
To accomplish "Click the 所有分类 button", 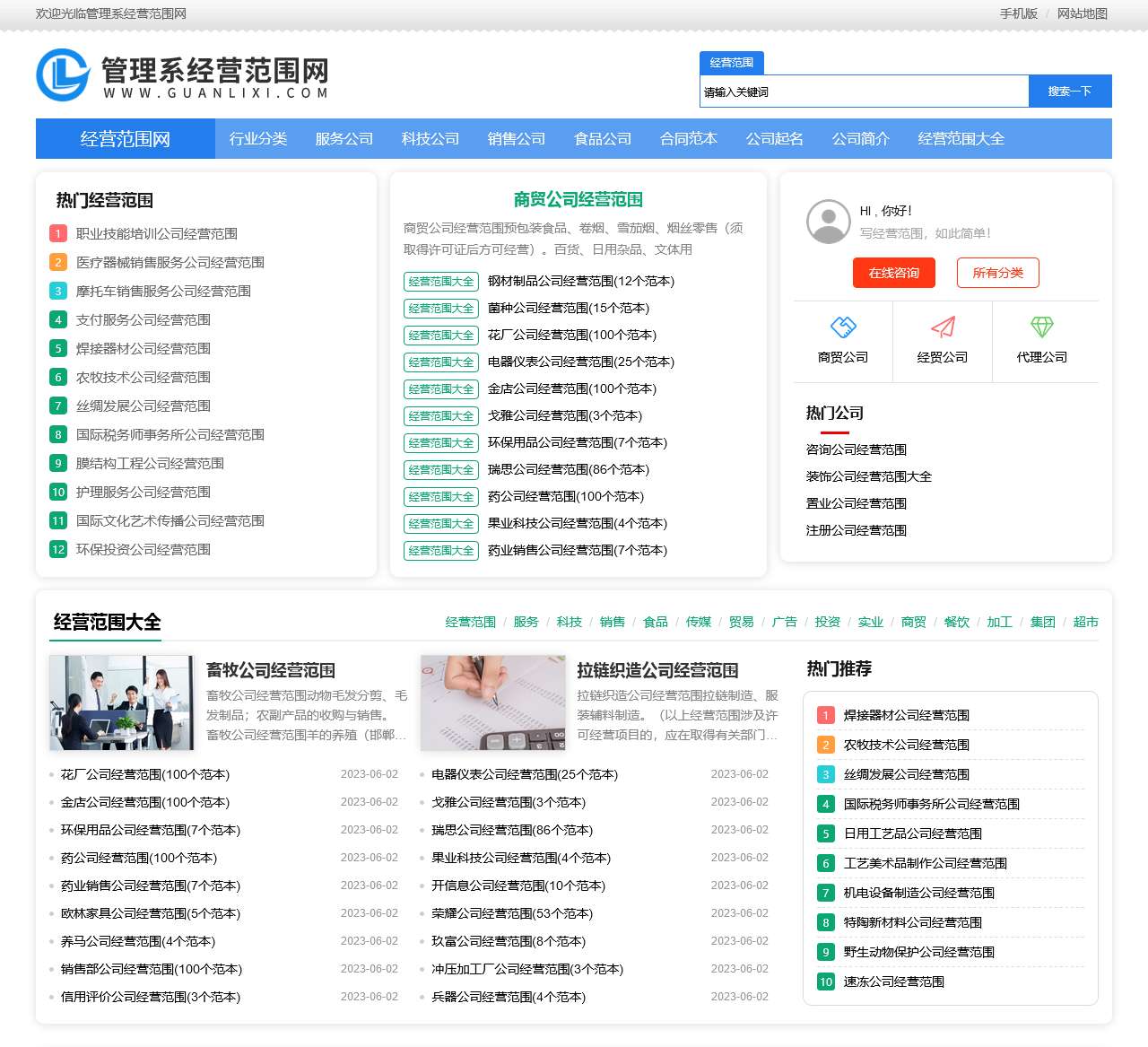I will (997, 273).
